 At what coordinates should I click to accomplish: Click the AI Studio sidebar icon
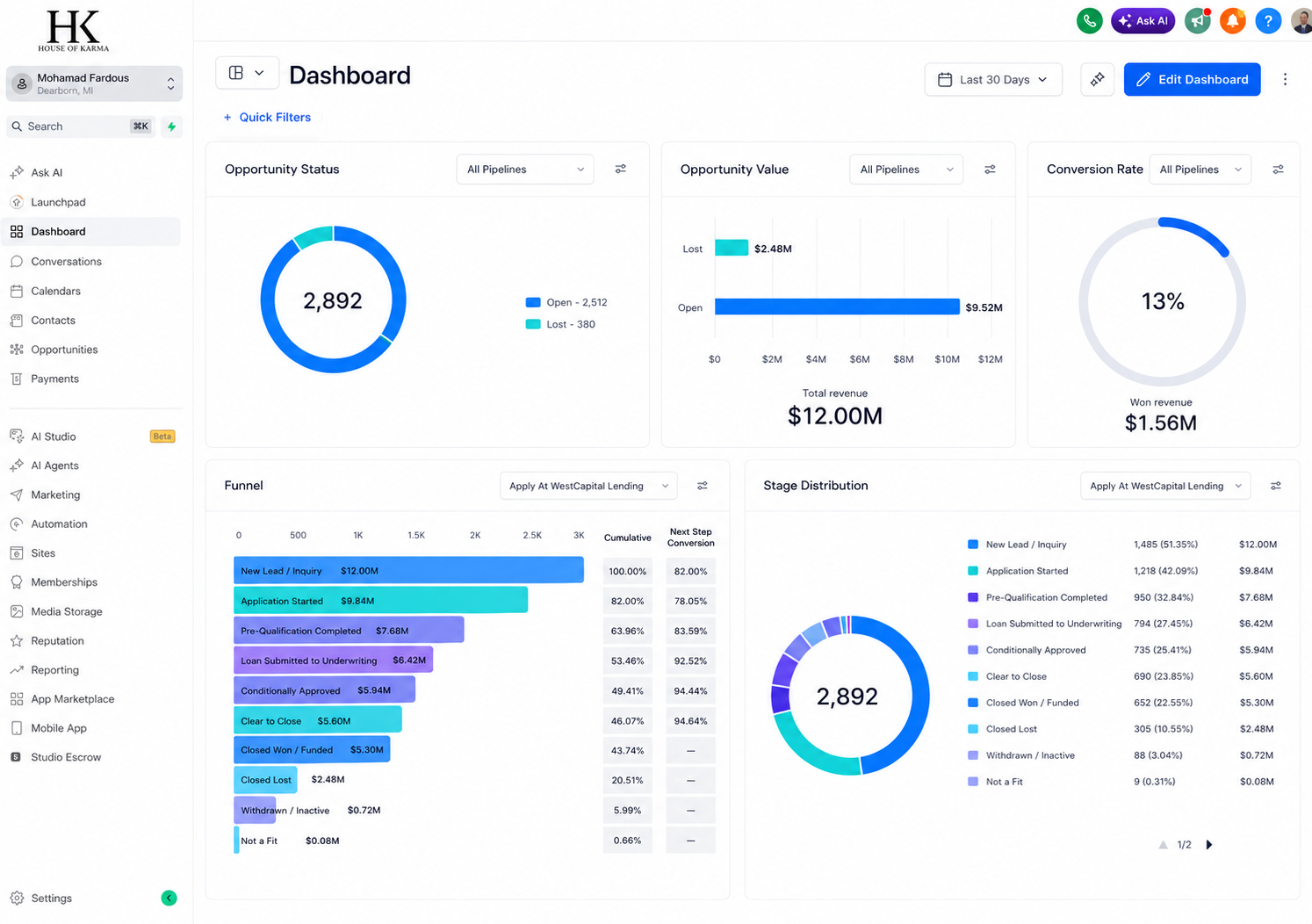pyautogui.click(x=17, y=437)
